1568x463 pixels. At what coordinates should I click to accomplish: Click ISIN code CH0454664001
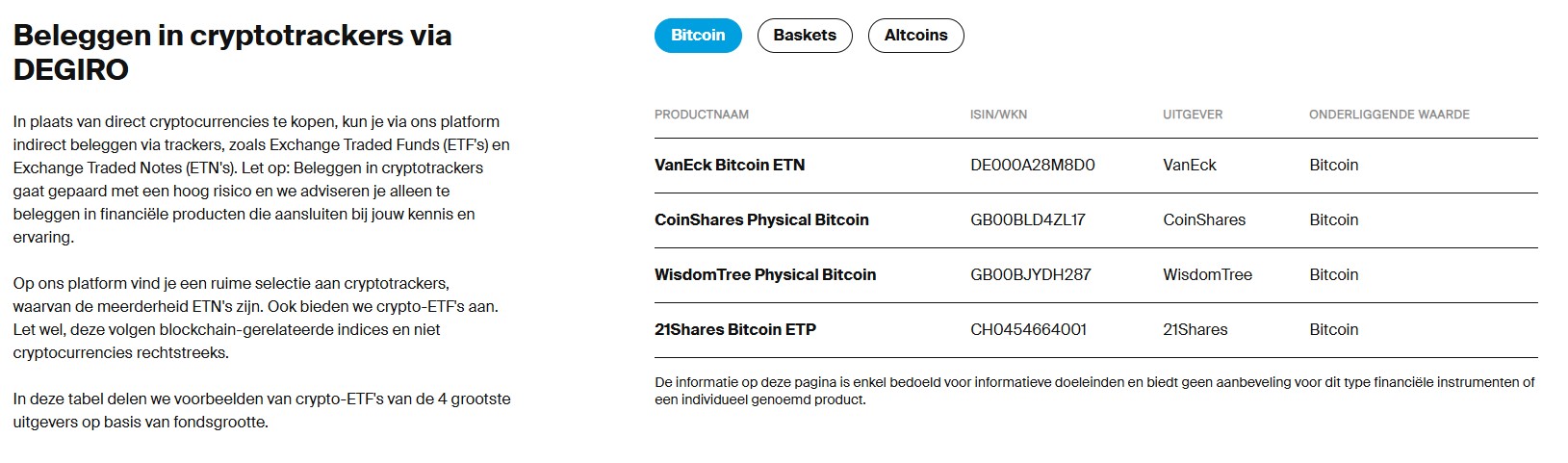1029,329
